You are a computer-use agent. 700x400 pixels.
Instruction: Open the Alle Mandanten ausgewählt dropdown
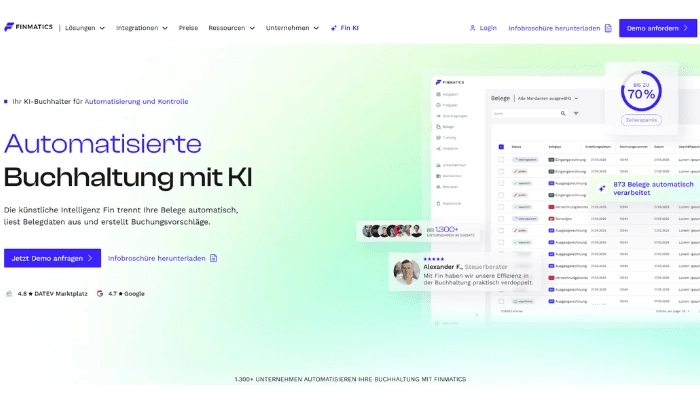[548, 98]
